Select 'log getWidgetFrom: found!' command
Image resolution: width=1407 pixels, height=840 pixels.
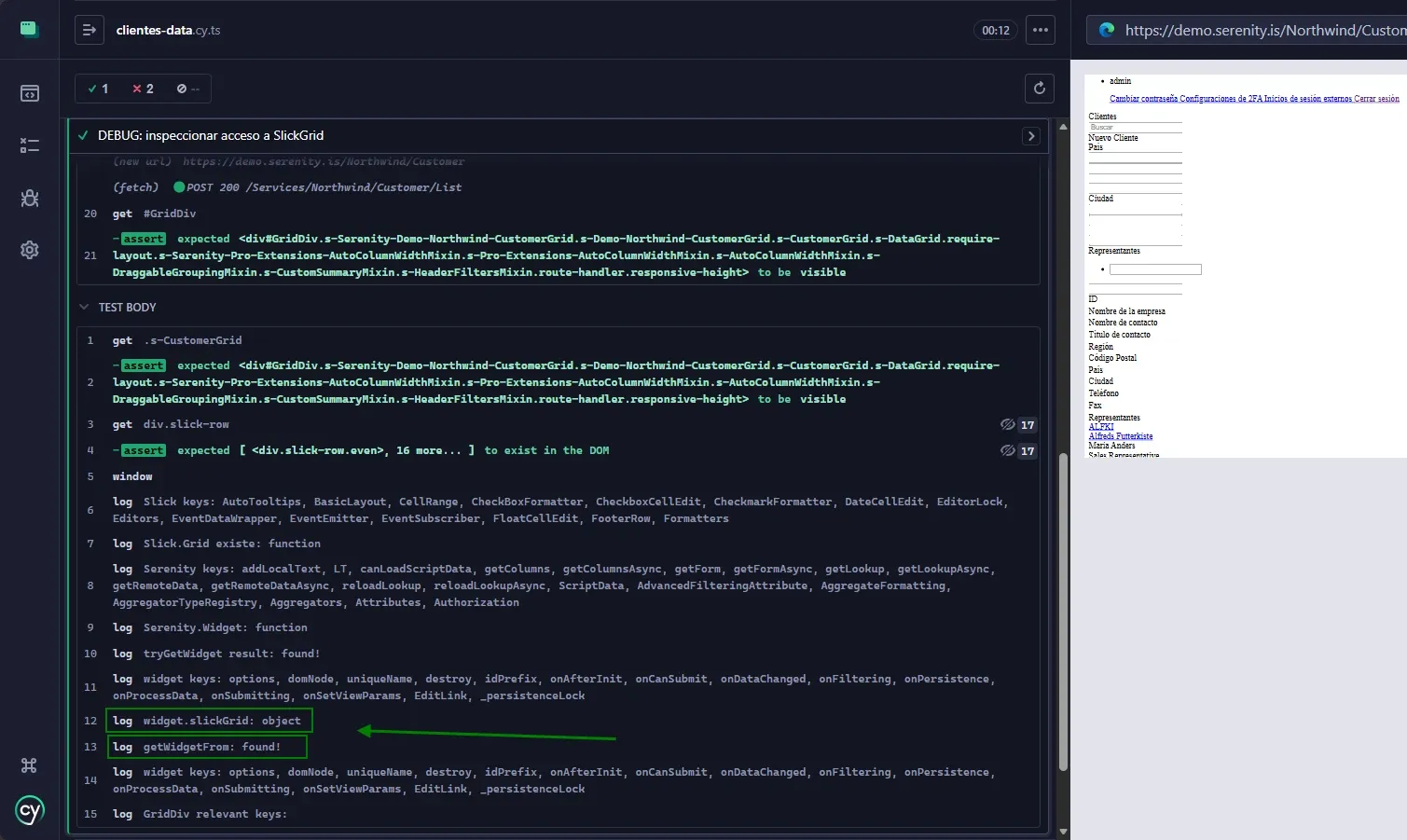[559, 747]
